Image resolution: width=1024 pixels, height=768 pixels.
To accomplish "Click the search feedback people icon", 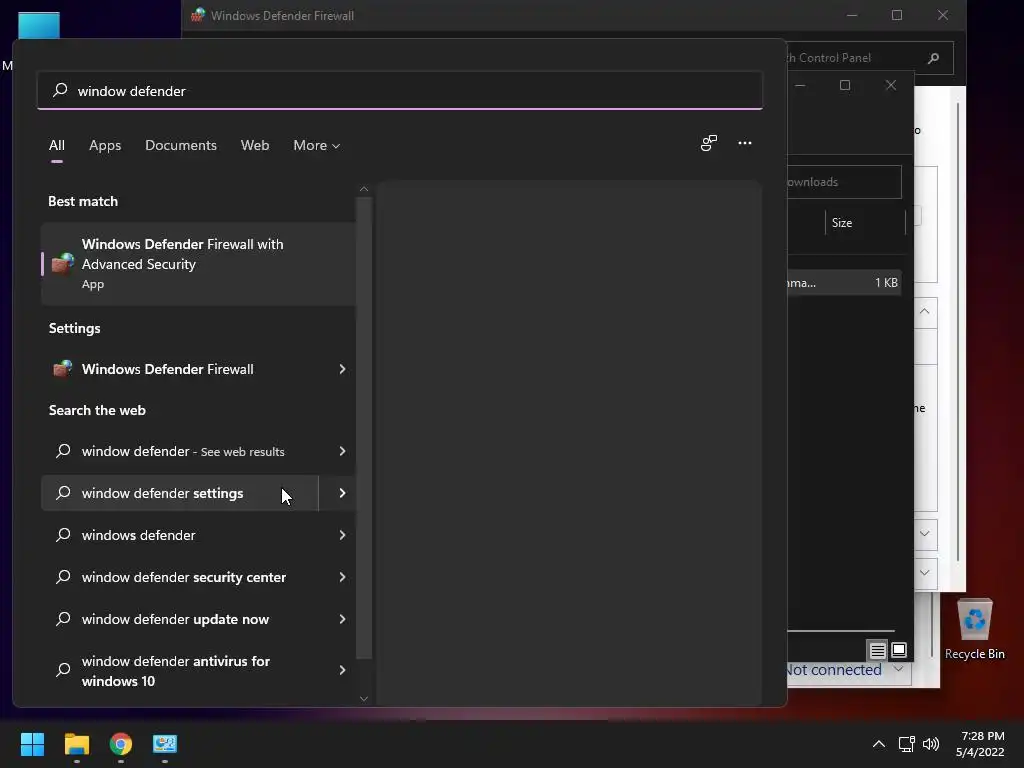I will pos(709,143).
